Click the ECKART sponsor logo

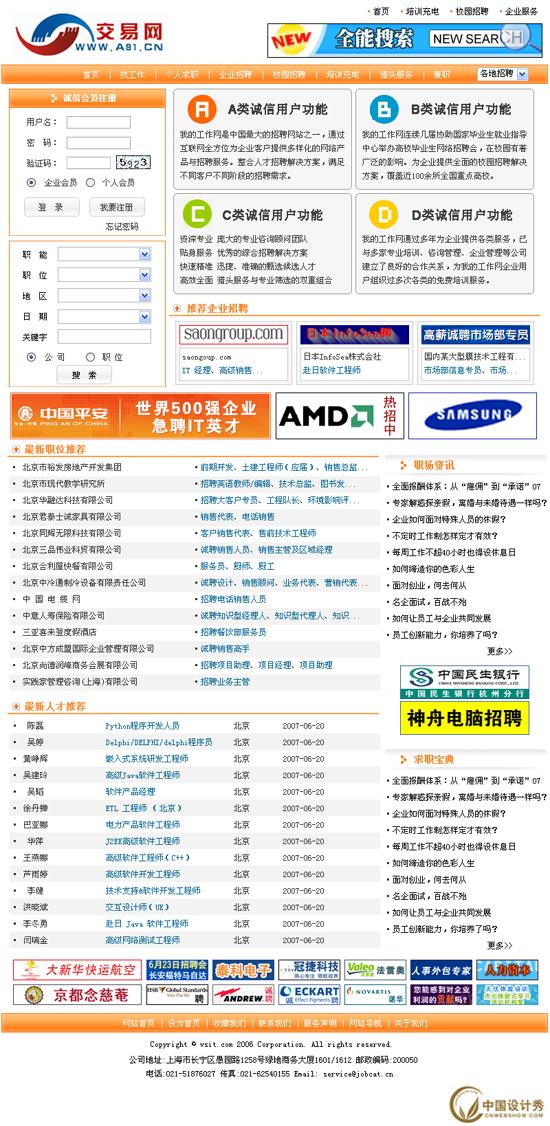[309, 995]
